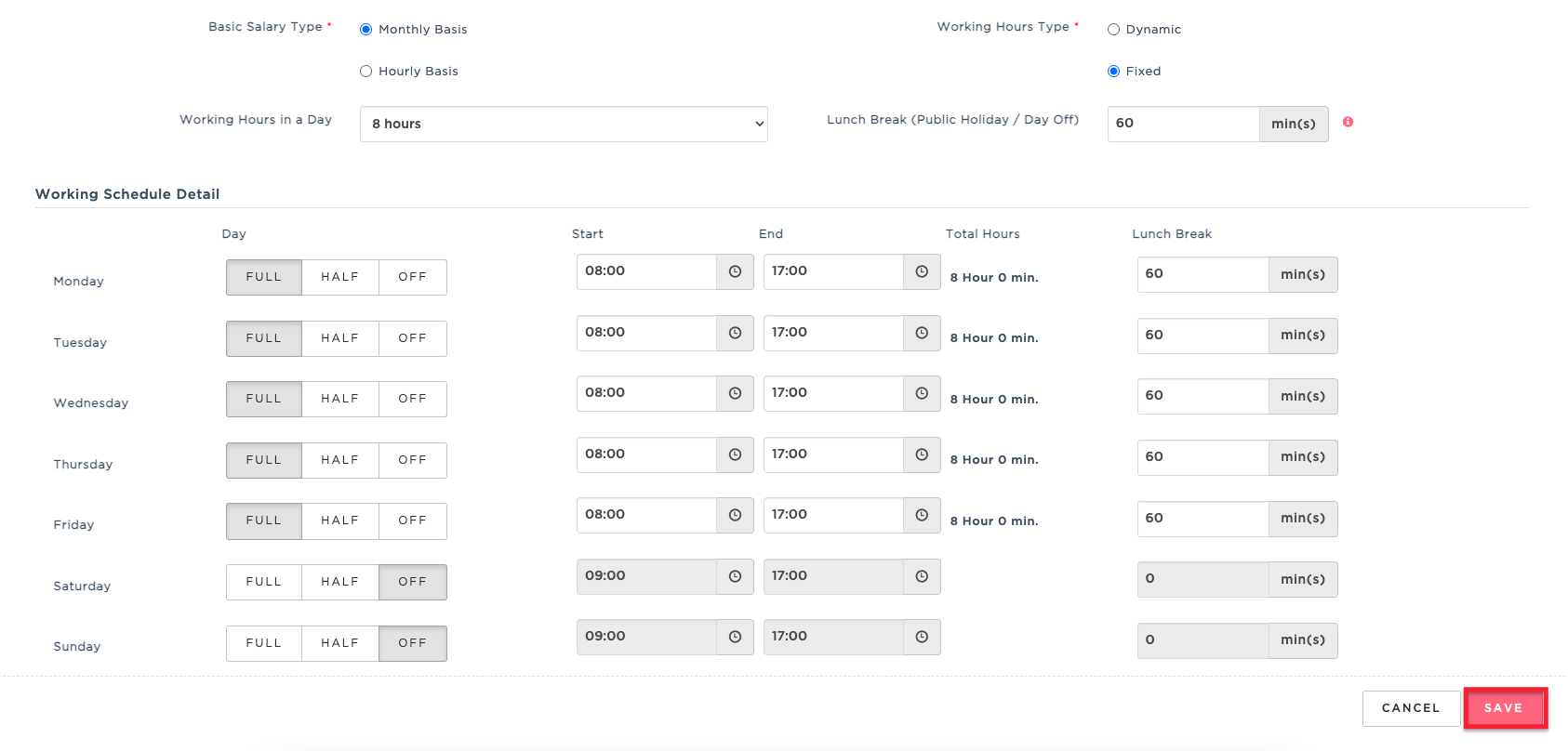The width and height of the screenshot is (1568, 751).
Task: Set Wednesday to FULL day
Action: pyautogui.click(x=264, y=399)
